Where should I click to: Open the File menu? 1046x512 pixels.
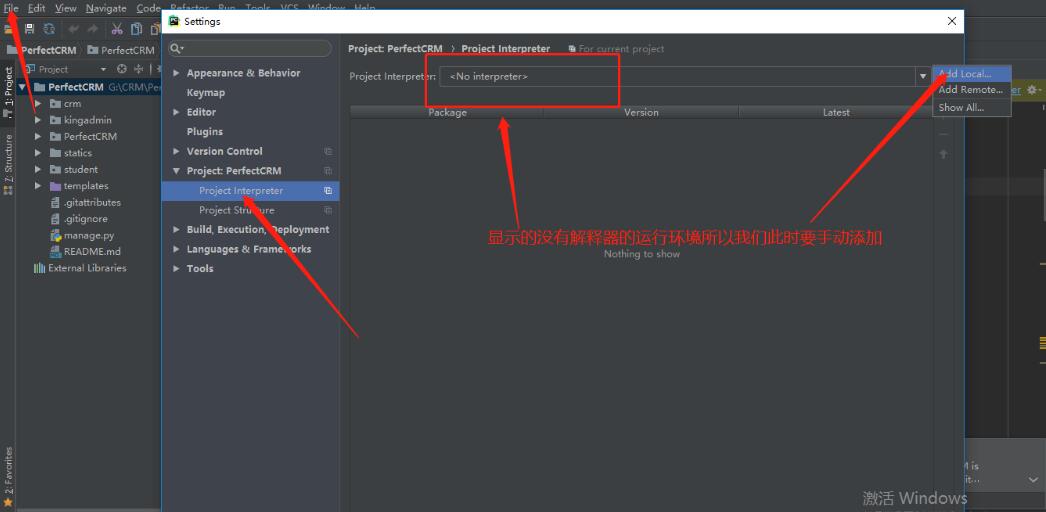pos(11,9)
